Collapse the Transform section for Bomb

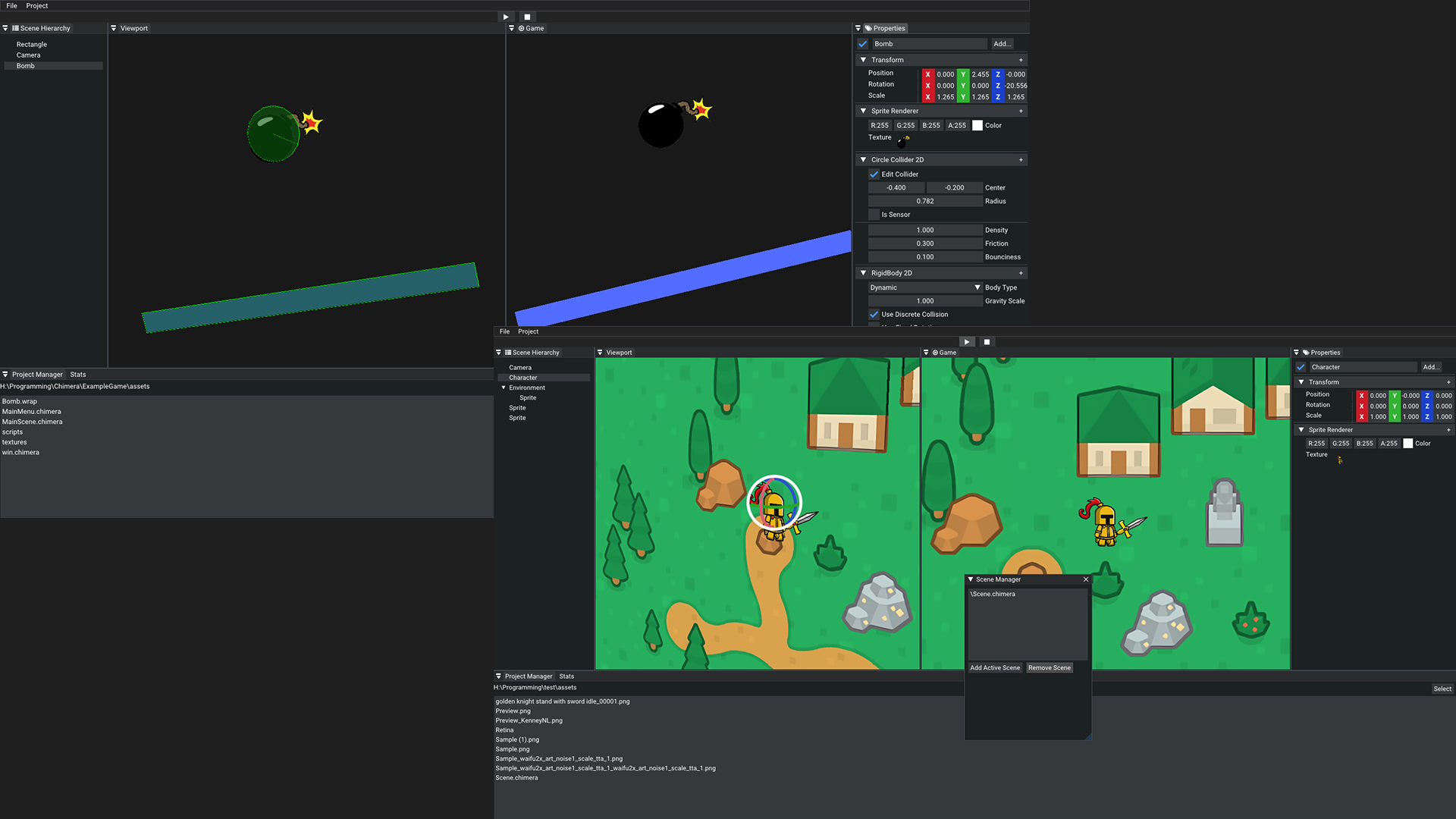click(x=863, y=60)
